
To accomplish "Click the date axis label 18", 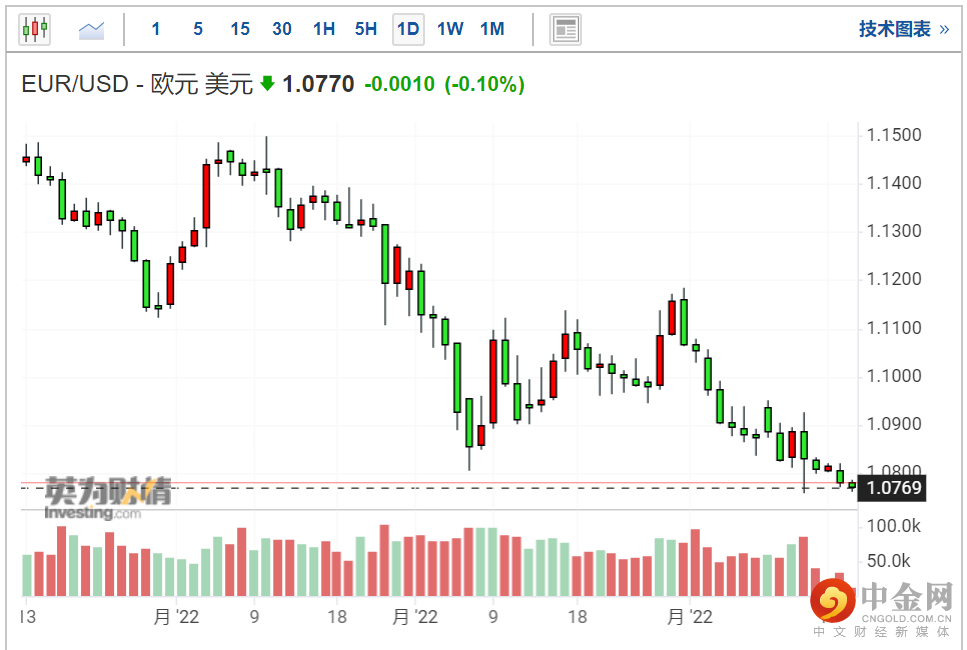I will click(x=338, y=617).
